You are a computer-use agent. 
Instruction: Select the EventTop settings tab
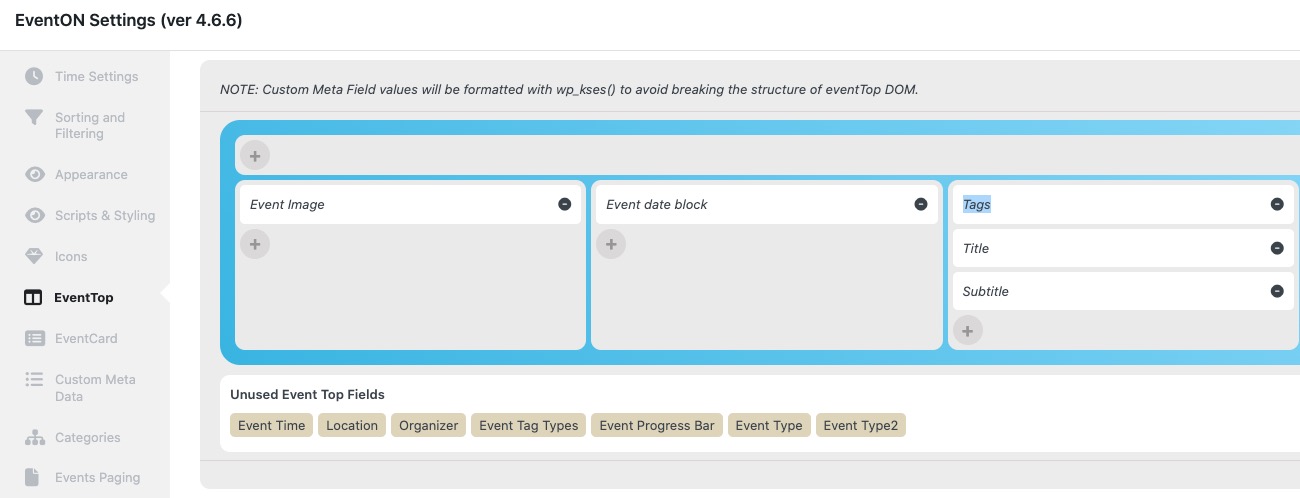coord(85,297)
